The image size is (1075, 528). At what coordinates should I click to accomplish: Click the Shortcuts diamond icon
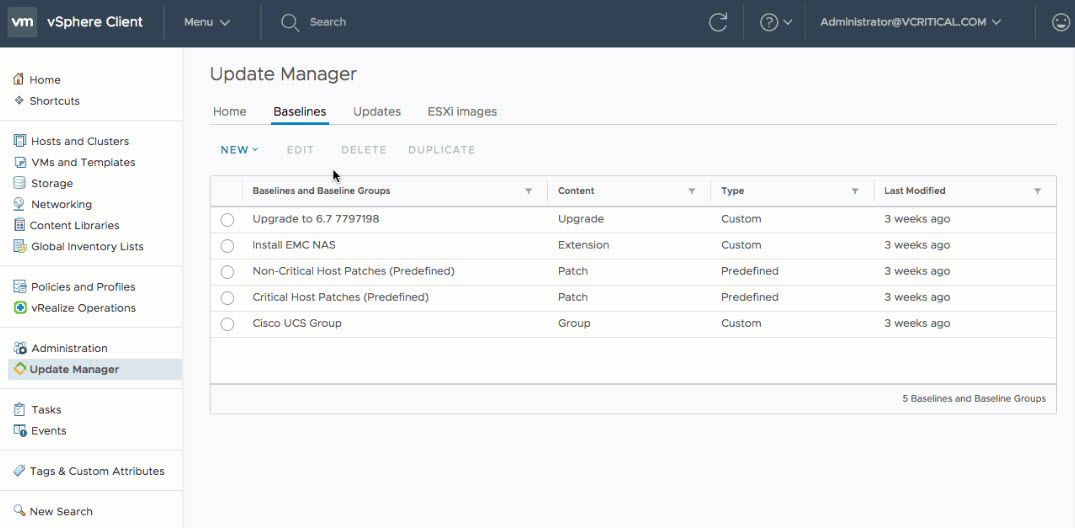click(19, 101)
